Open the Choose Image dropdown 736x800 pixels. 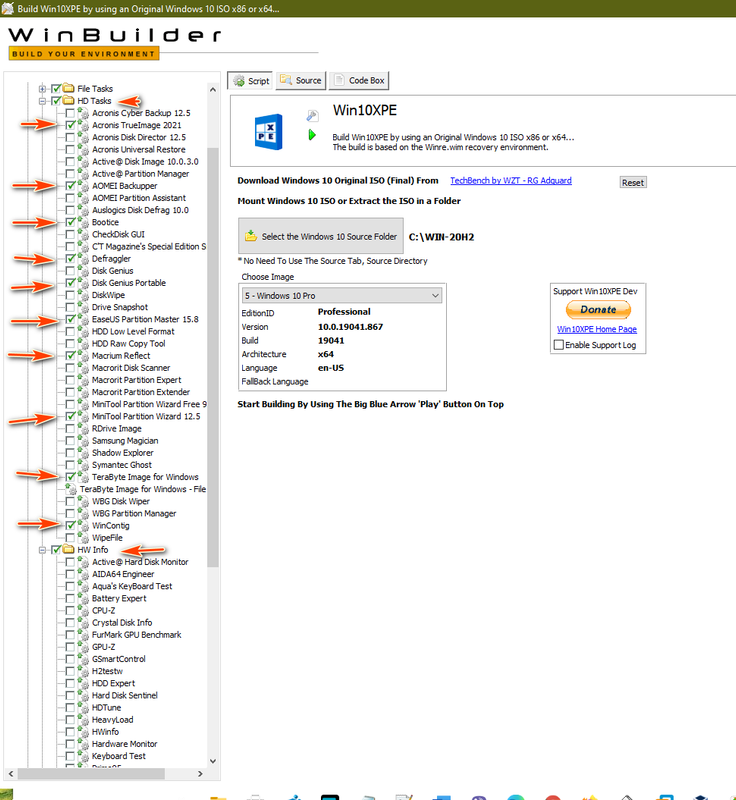435,296
